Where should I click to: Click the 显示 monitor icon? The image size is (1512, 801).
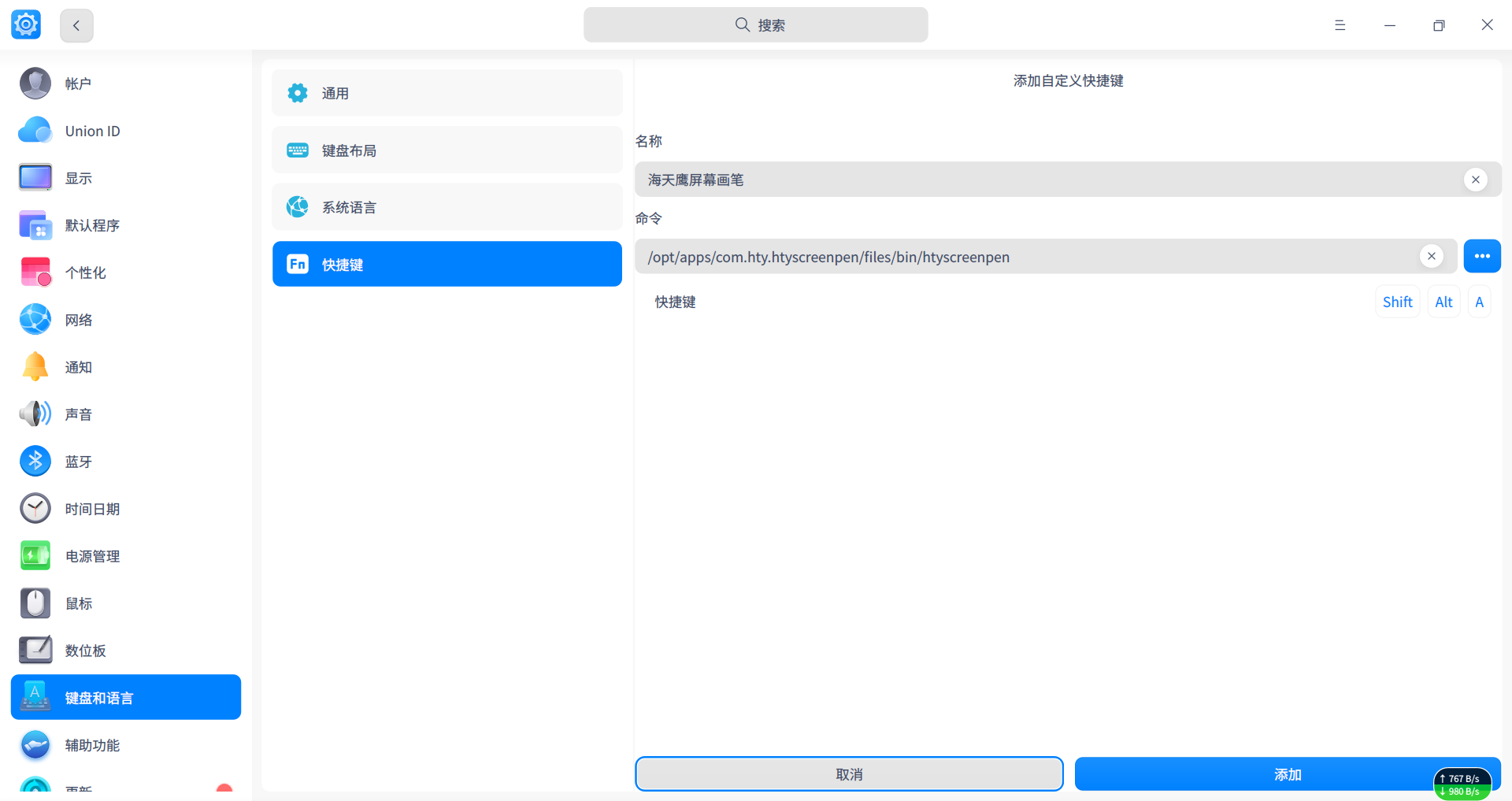[35, 178]
